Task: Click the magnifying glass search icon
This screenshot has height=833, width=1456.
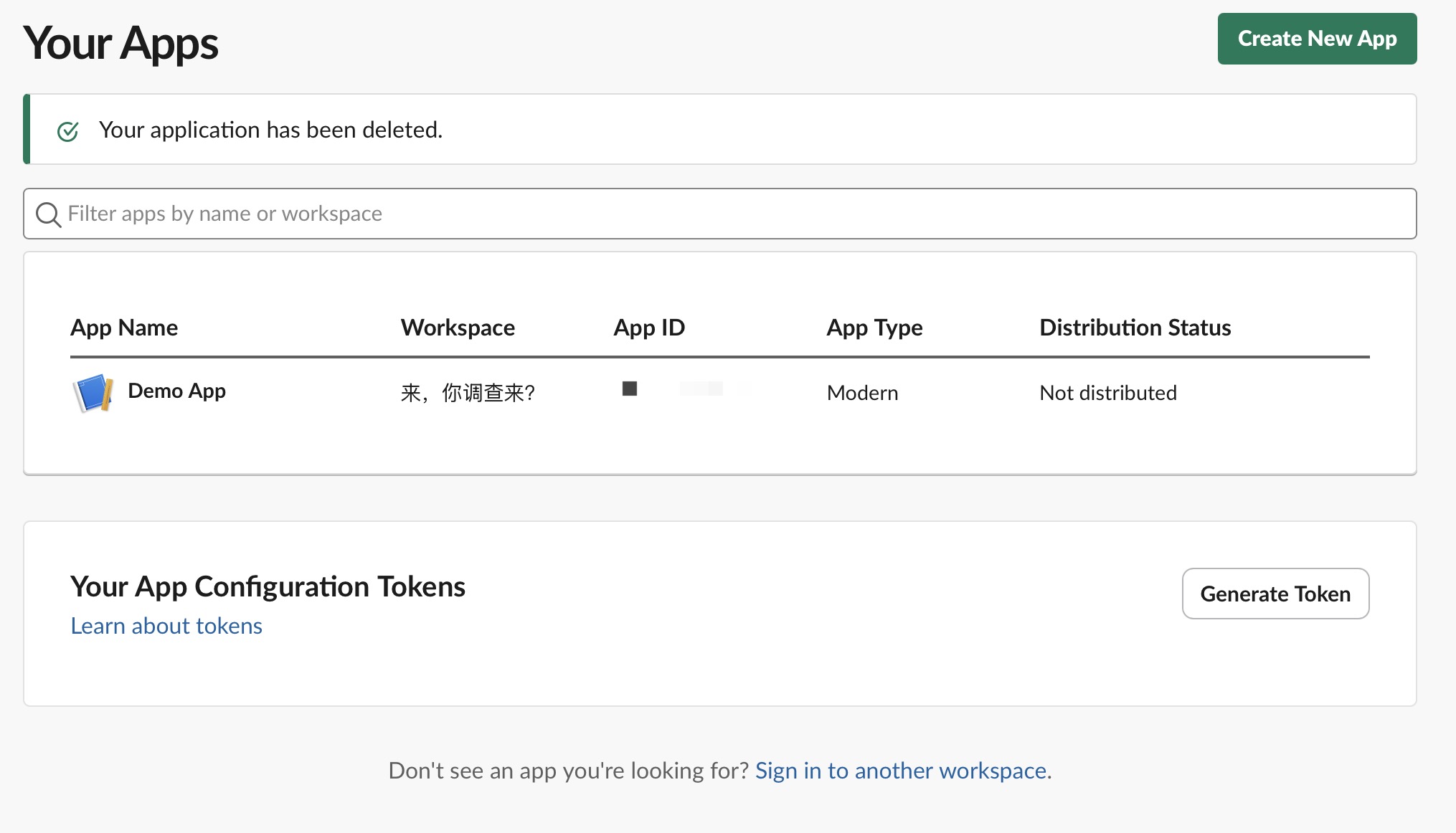Action: coord(48,214)
